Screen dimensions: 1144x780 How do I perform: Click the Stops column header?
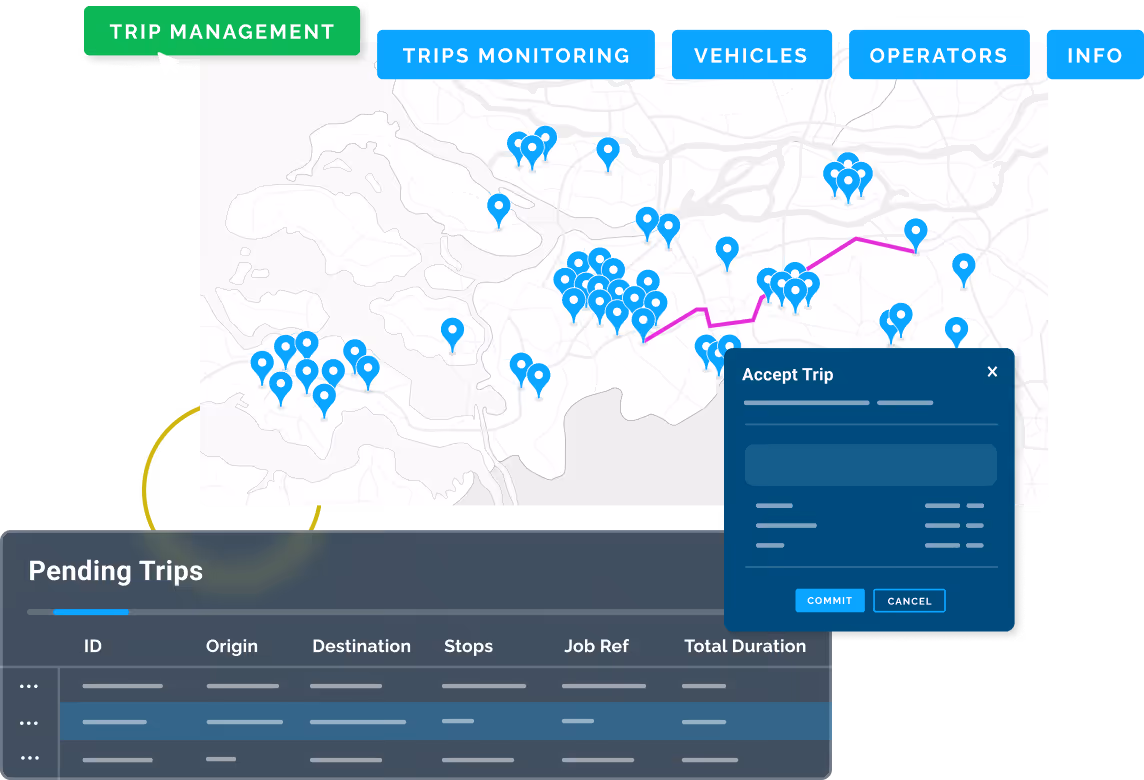tap(468, 646)
